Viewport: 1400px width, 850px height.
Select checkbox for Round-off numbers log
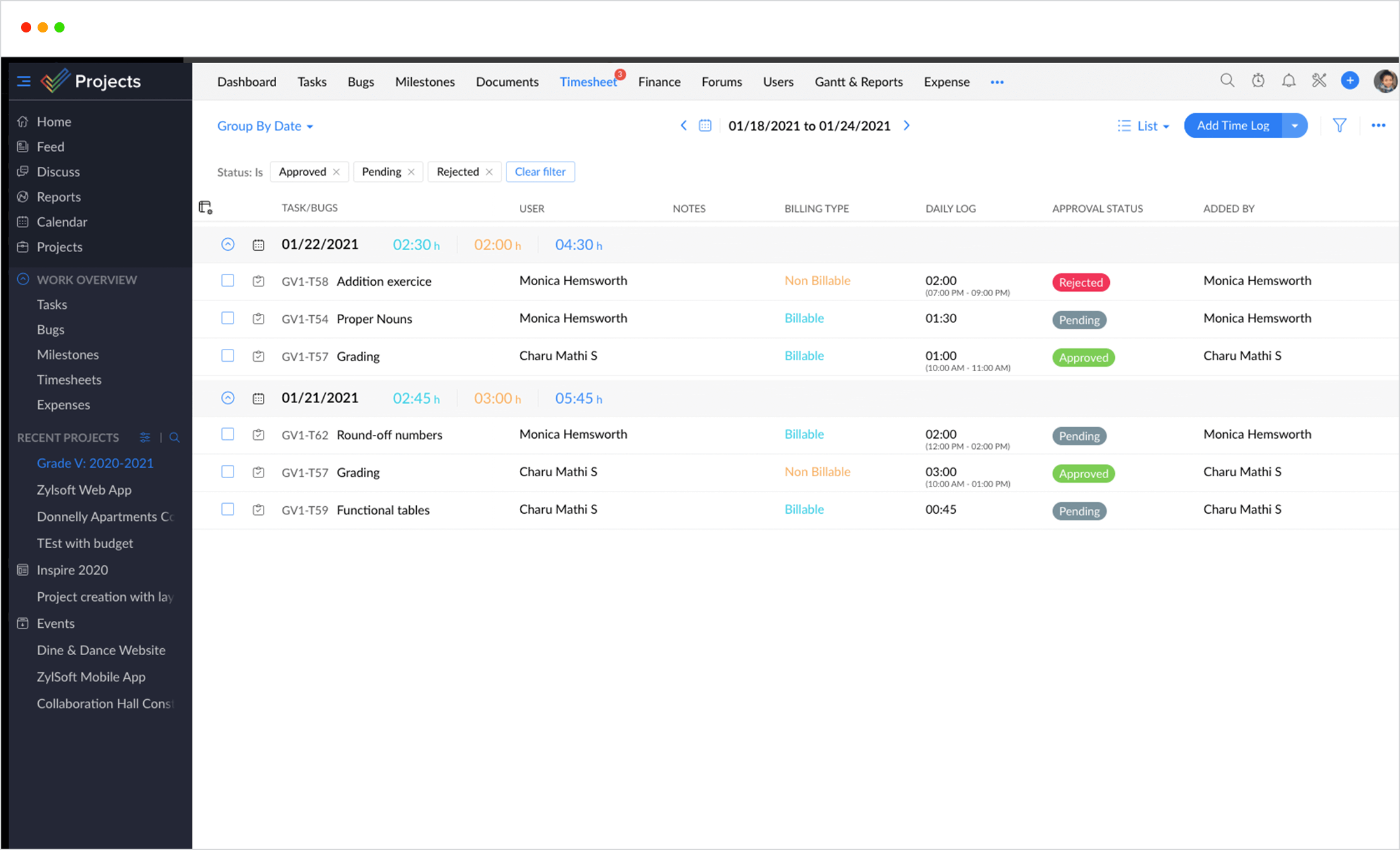[x=228, y=434]
